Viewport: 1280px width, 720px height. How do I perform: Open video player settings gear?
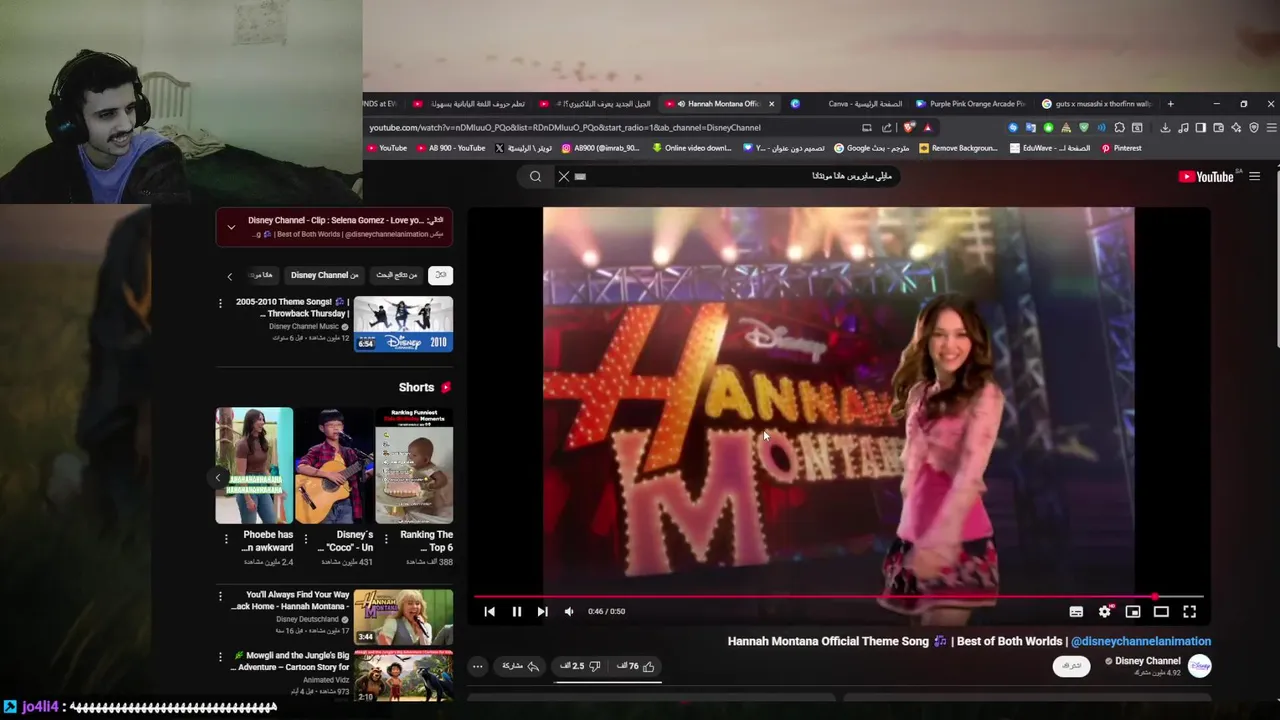pos(1105,611)
